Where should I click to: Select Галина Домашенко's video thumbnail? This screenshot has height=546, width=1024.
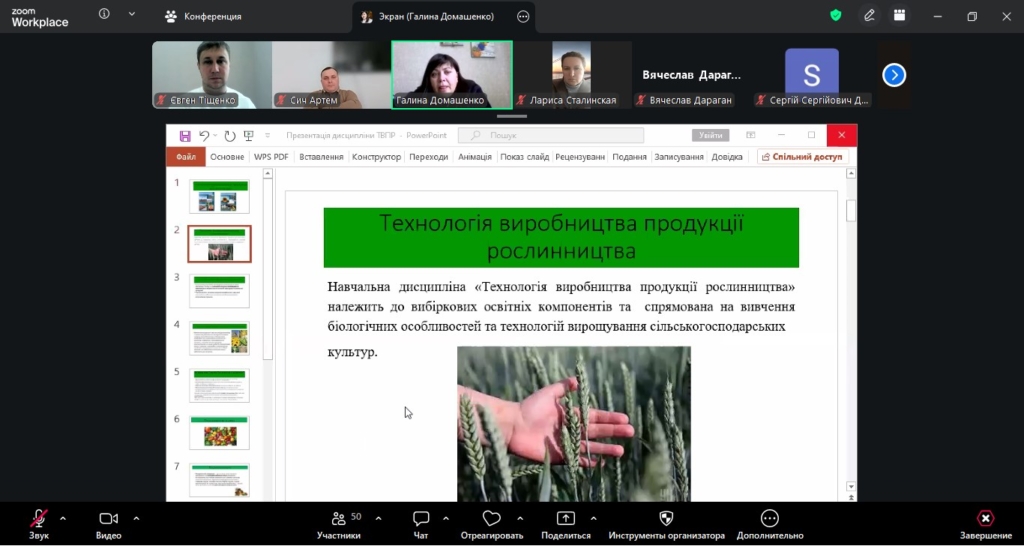click(x=451, y=74)
